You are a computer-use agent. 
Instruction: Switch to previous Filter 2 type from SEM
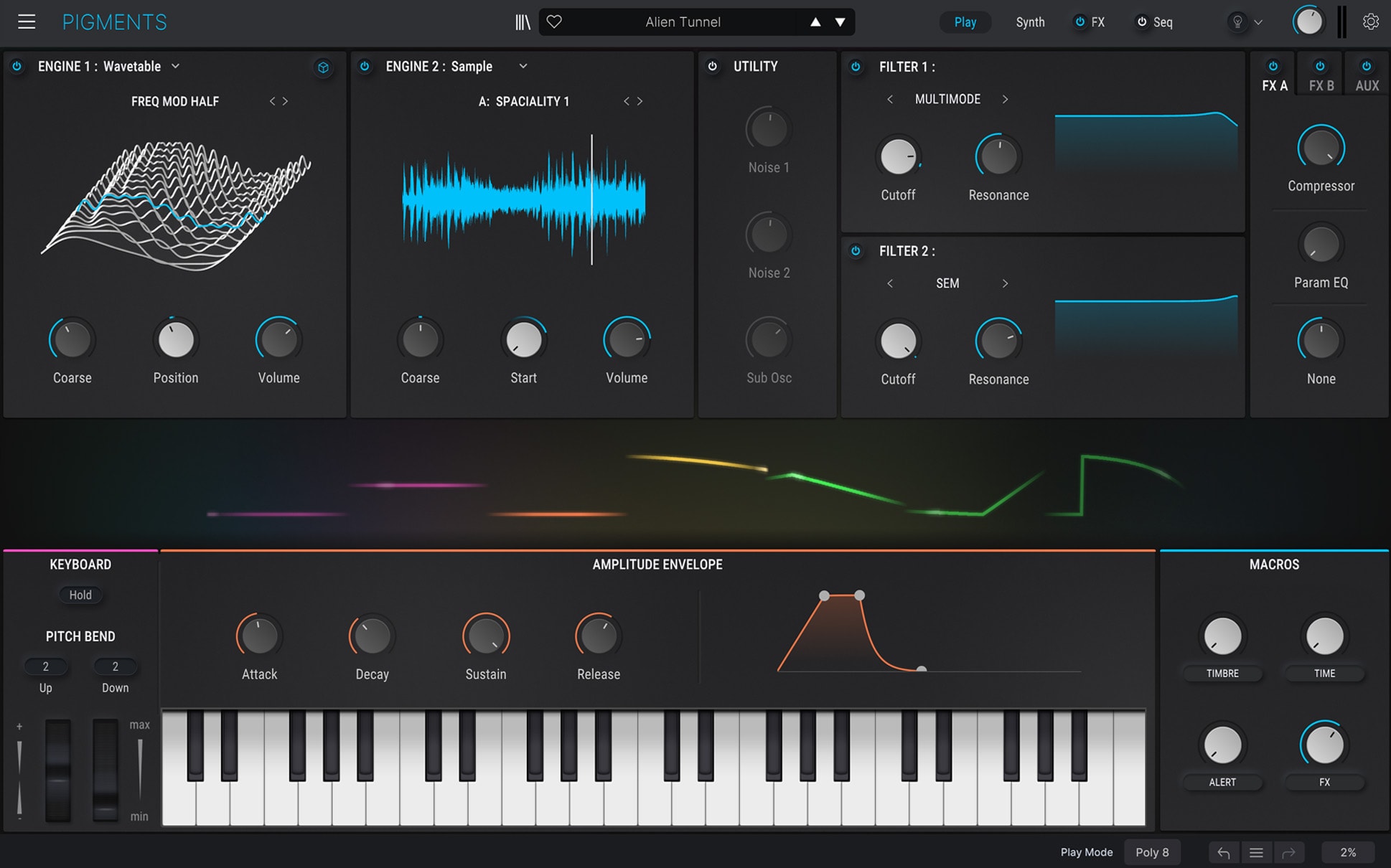(890, 283)
